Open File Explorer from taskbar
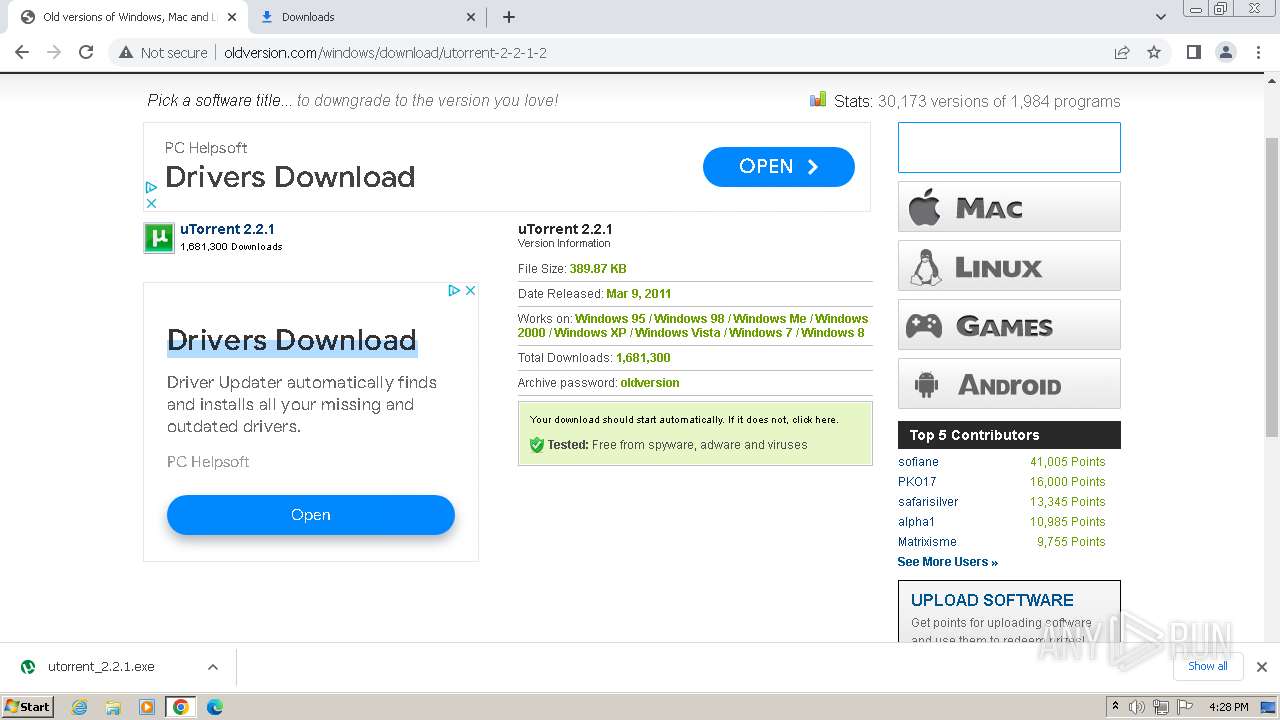The width and height of the screenshot is (1280, 720). click(x=113, y=707)
